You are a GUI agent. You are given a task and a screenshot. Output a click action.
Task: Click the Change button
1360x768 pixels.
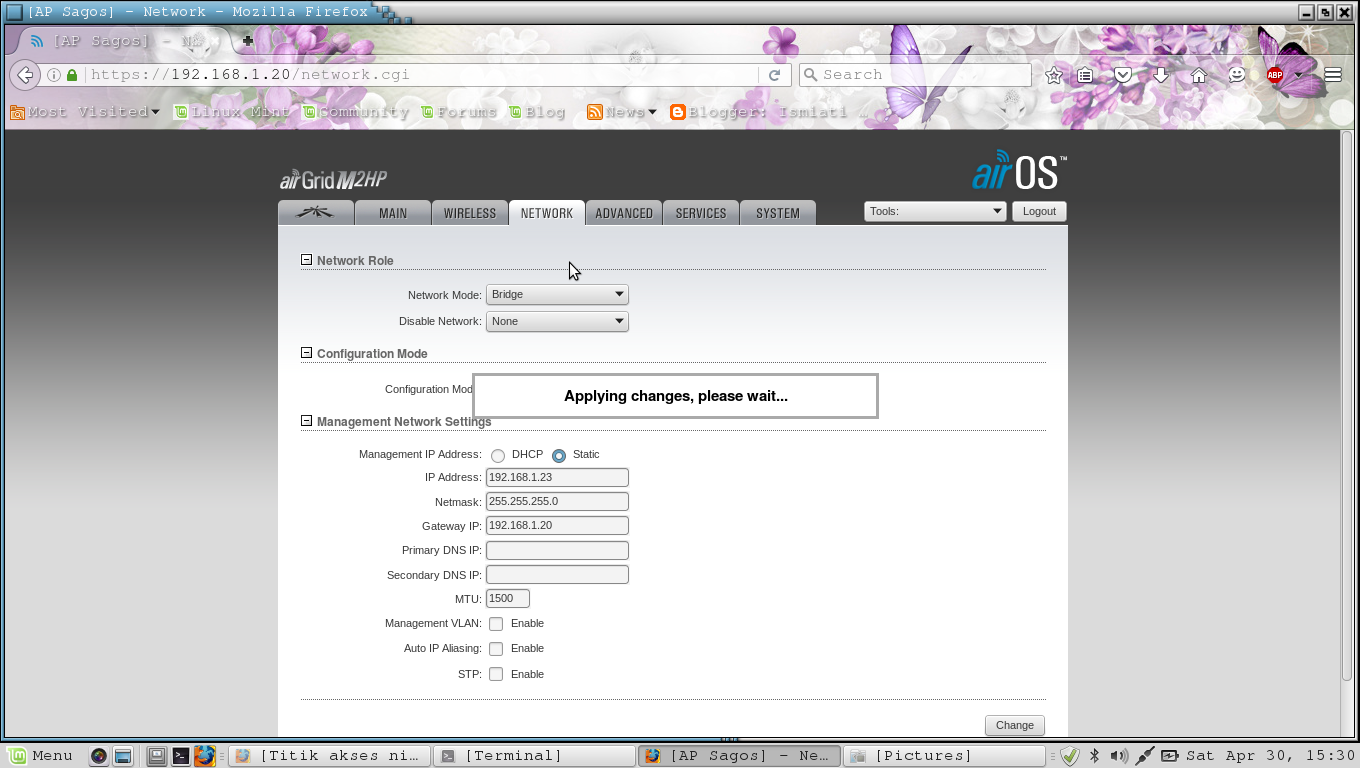[x=1014, y=725]
